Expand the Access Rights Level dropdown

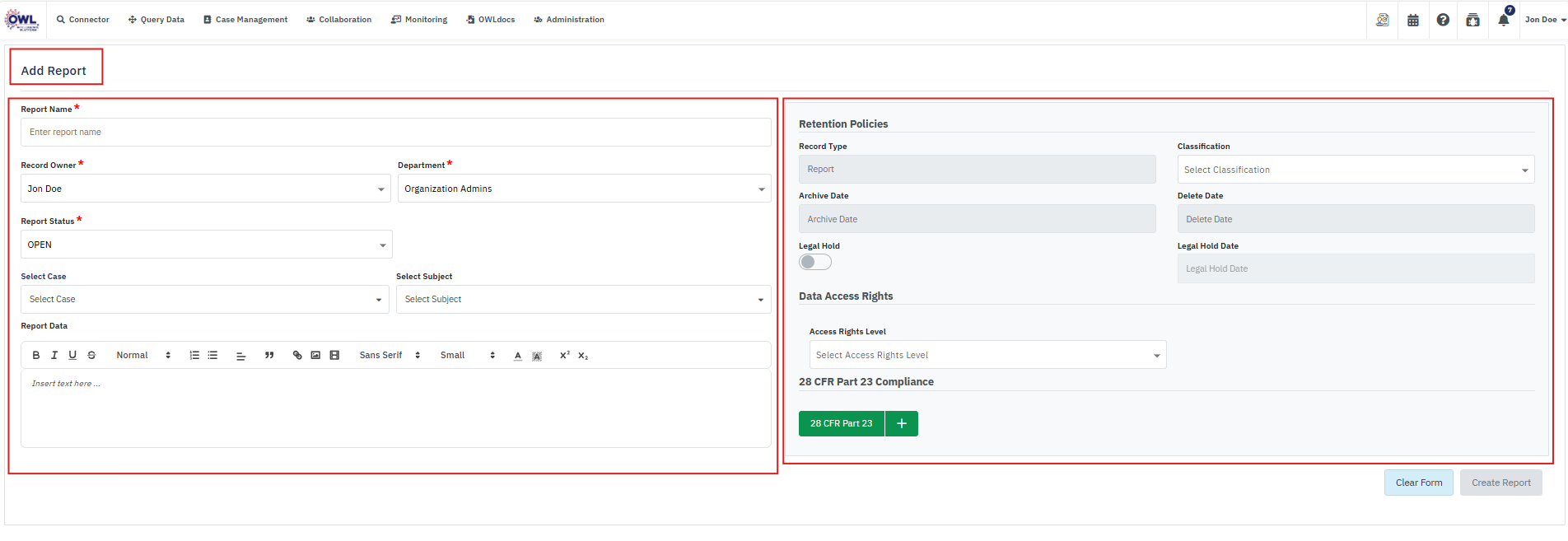tap(987, 355)
